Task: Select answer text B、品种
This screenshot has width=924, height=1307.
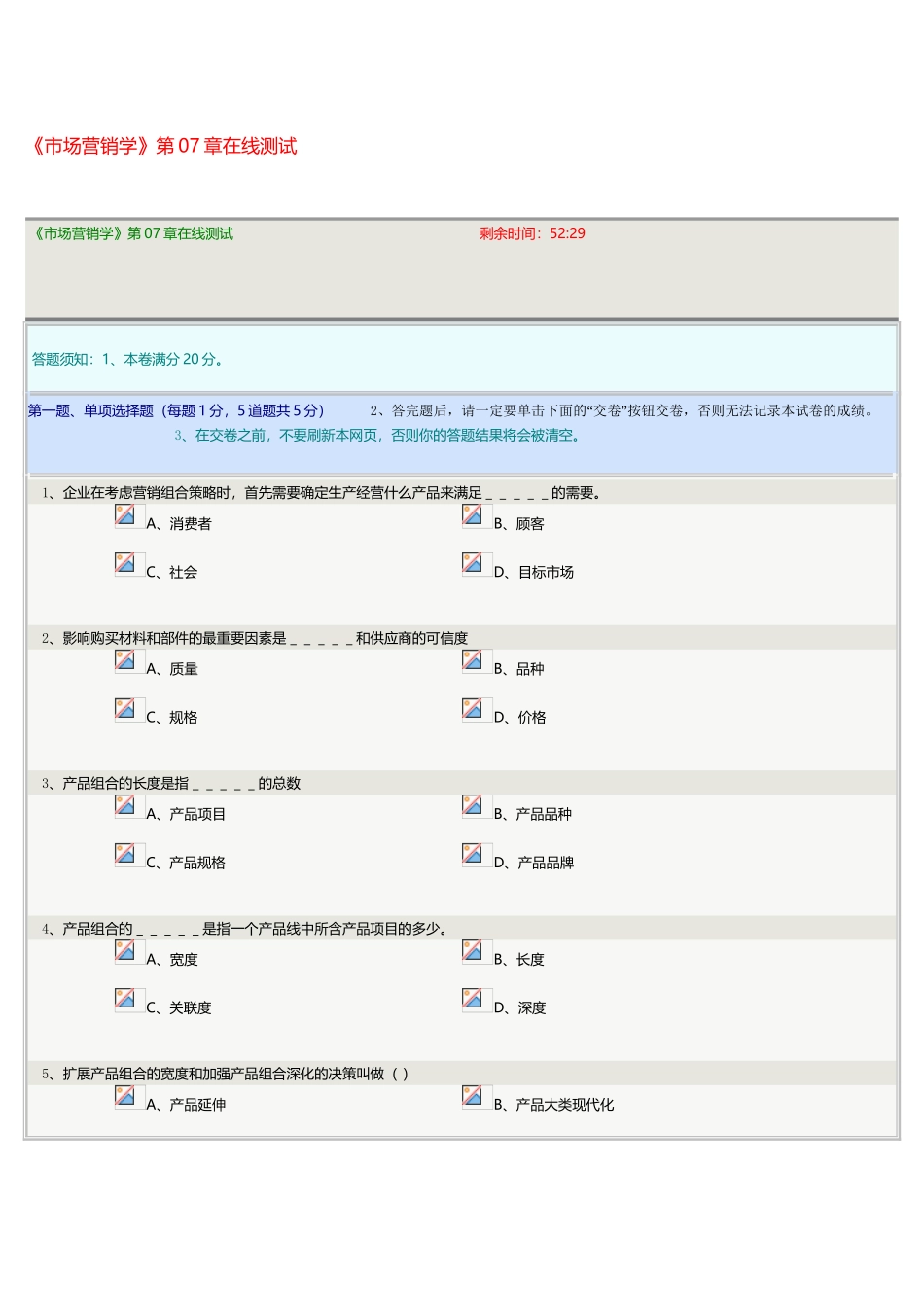Action: pos(519,669)
